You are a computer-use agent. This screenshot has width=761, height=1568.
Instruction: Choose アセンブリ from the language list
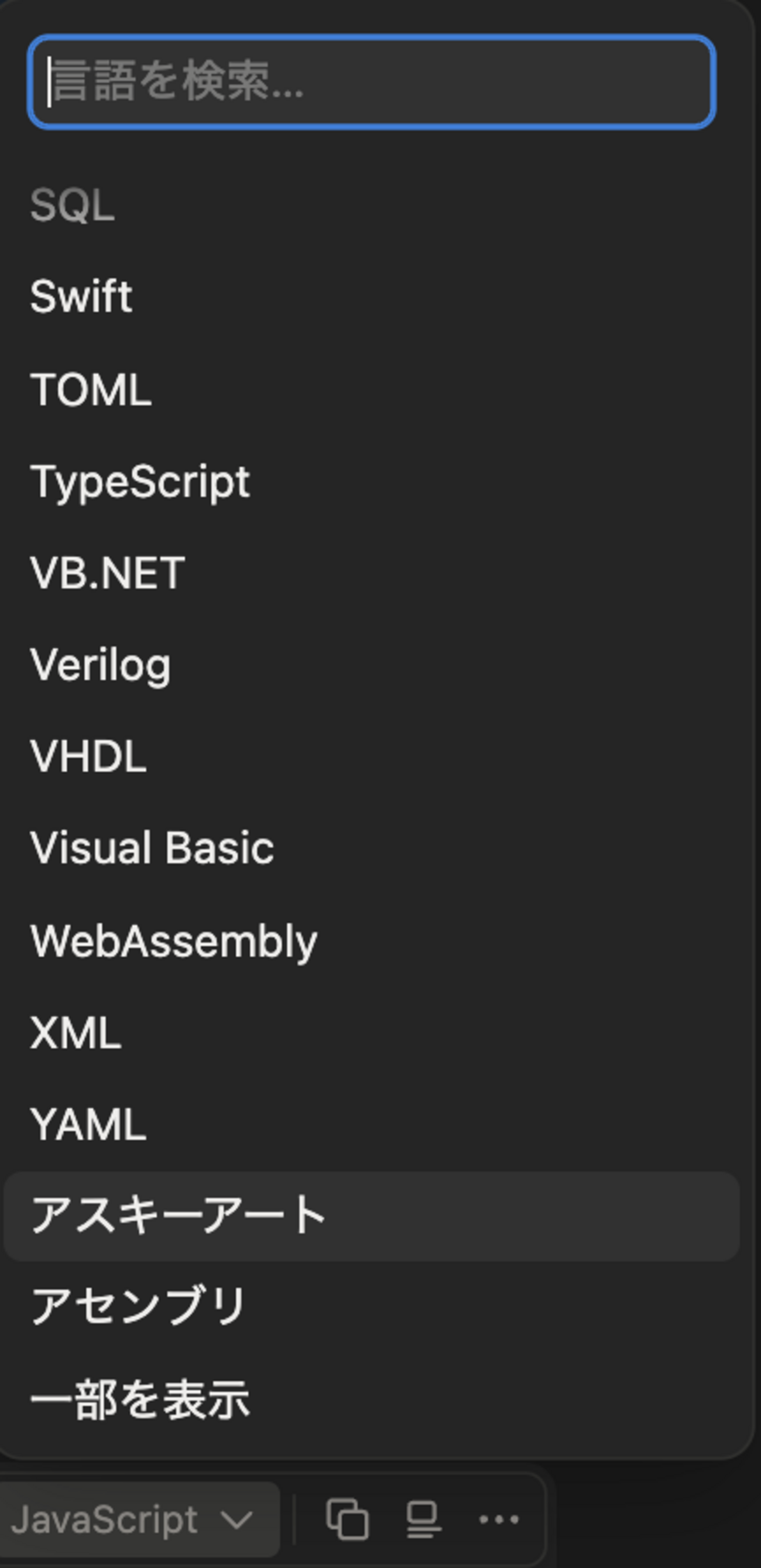pos(138,1306)
